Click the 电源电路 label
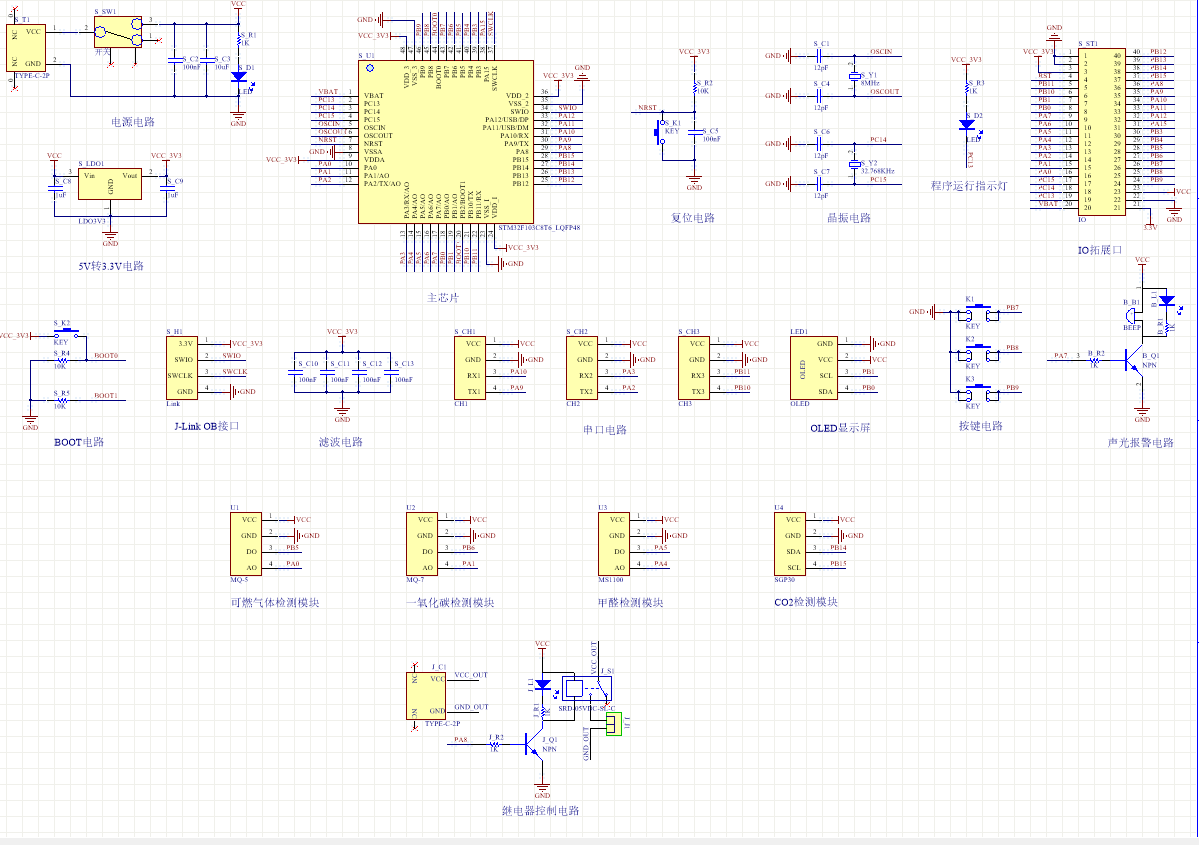The width and height of the screenshot is (1199, 845). click(133, 122)
